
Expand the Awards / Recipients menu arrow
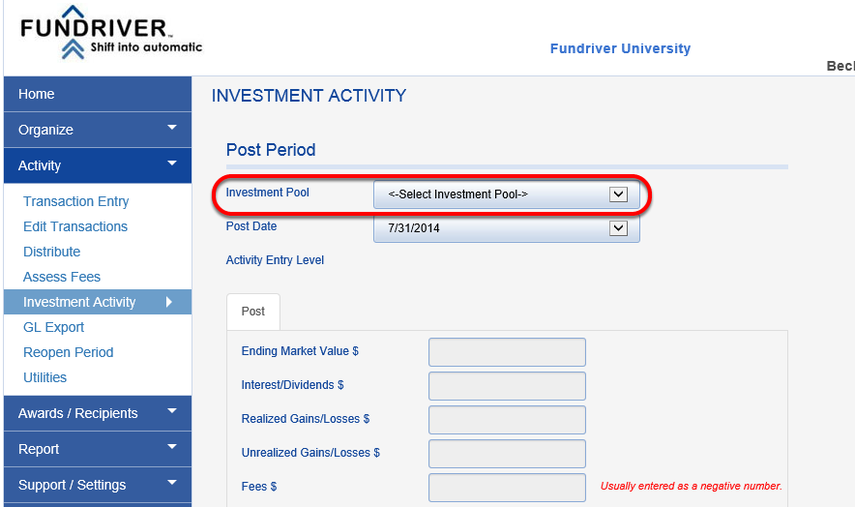coord(172,411)
